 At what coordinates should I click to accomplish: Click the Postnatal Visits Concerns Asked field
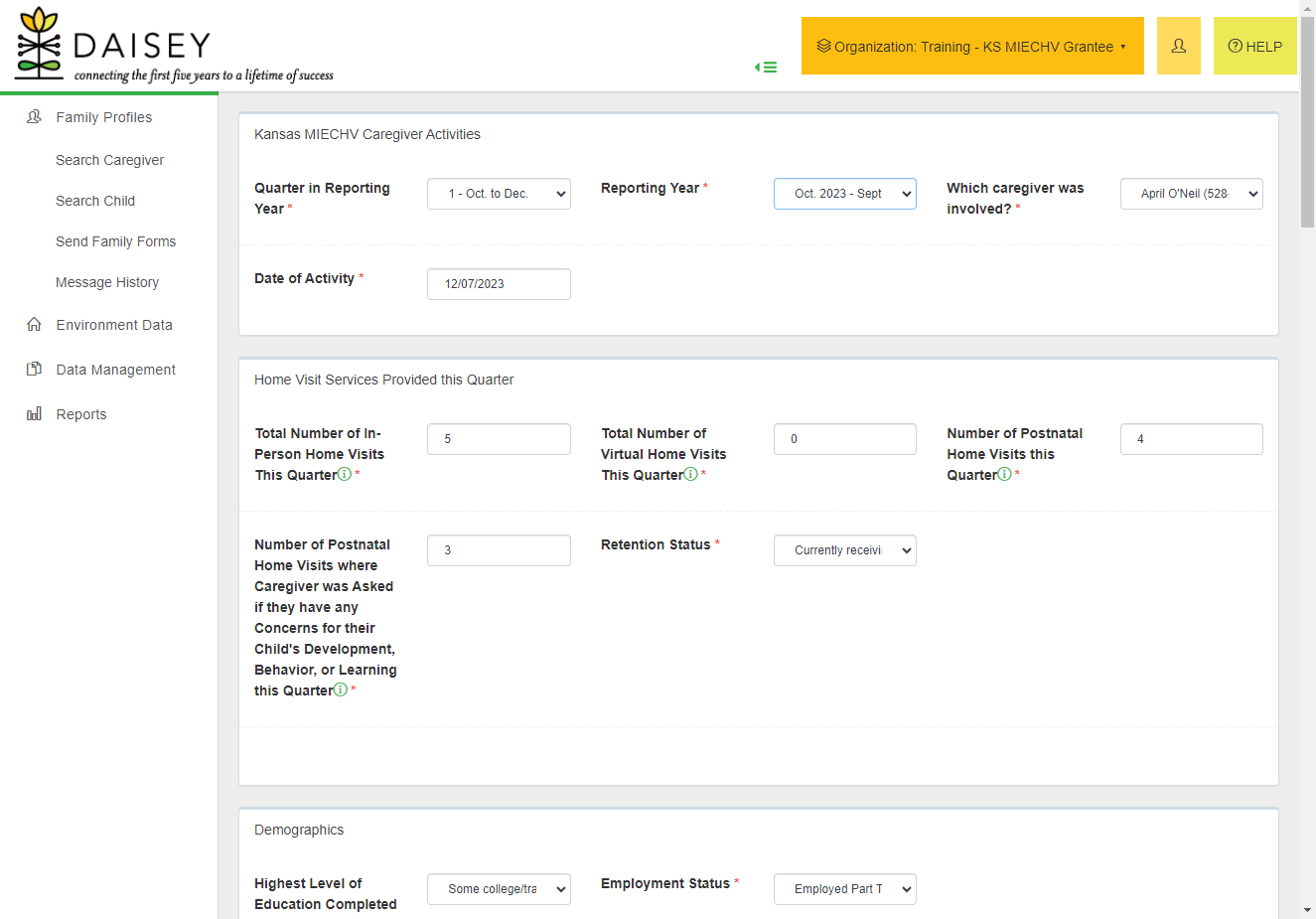499,550
